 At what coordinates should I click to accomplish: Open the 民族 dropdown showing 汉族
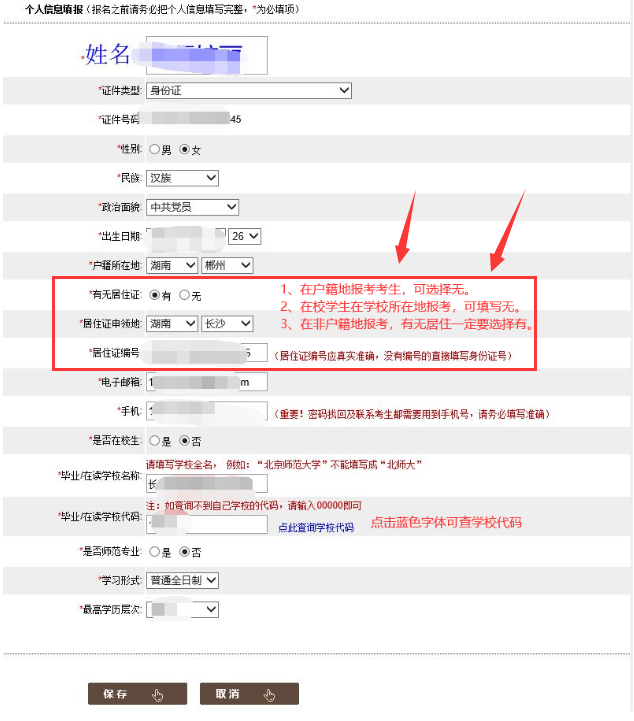pos(182,178)
